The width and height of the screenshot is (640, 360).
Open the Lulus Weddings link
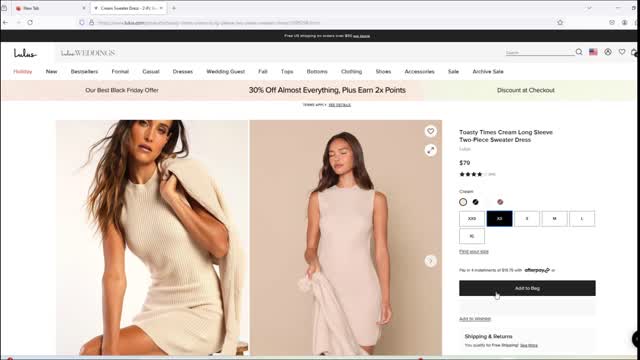(x=88, y=53)
